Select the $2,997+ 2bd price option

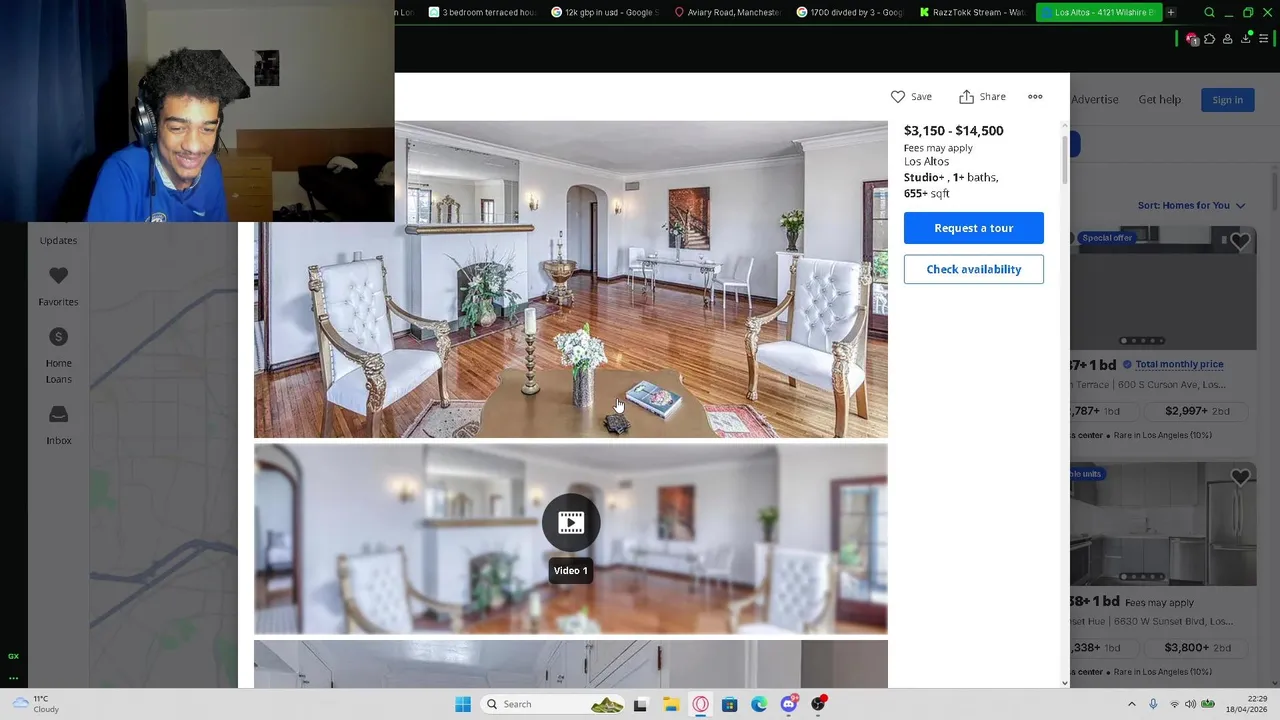[x=1197, y=411]
